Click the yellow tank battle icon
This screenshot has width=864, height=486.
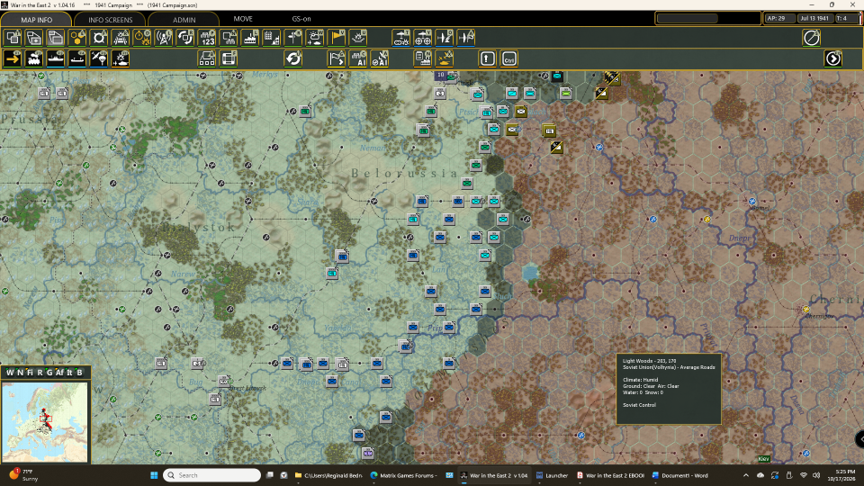[x=445, y=58]
